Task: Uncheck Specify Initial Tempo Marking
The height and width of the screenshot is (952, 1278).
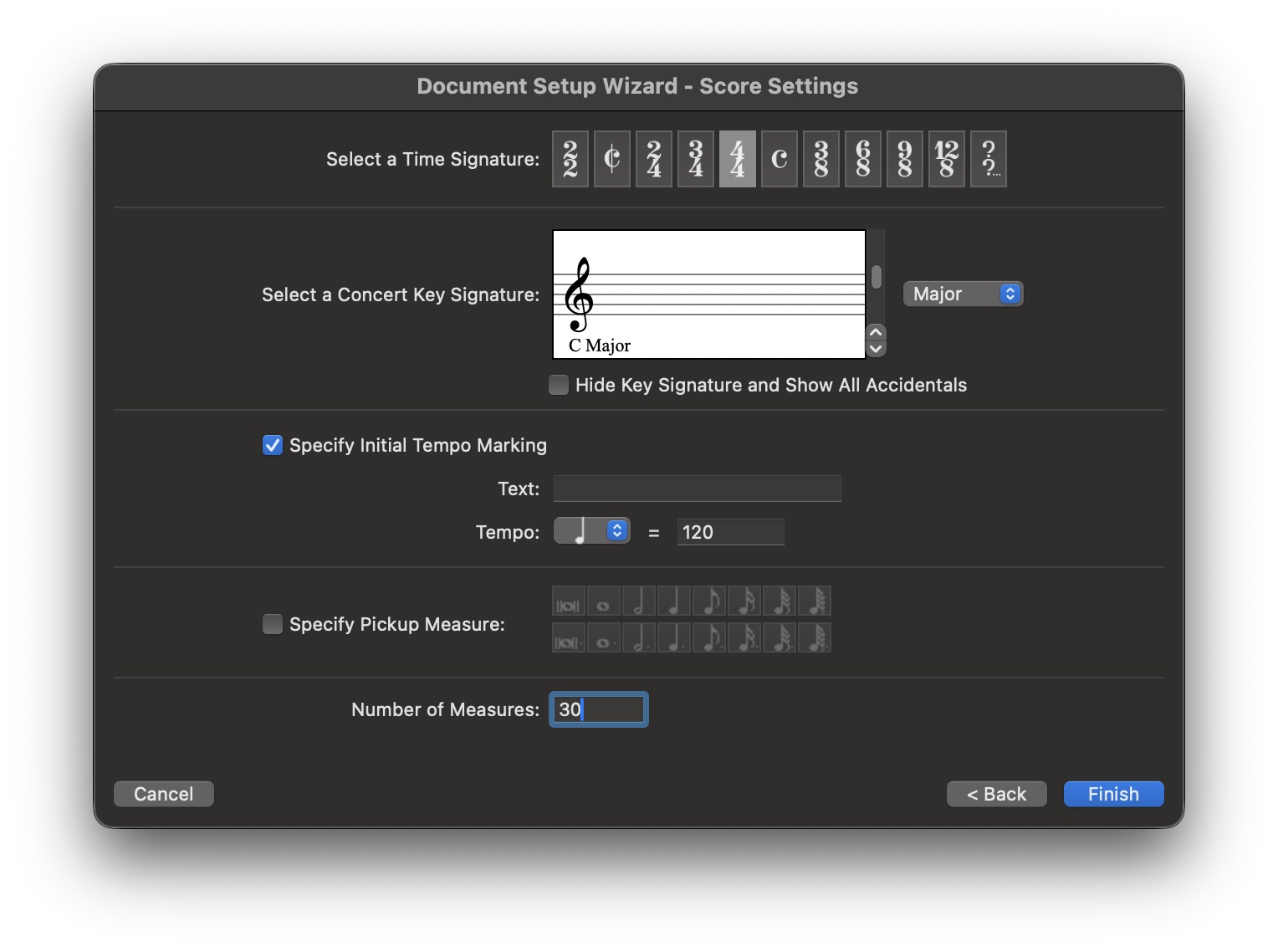Action: (273, 445)
